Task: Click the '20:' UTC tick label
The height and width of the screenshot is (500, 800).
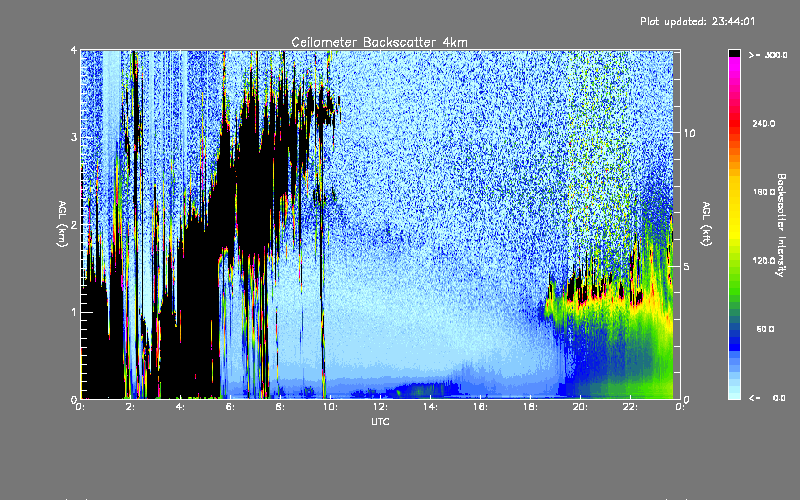Action: (x=580, y=407)
